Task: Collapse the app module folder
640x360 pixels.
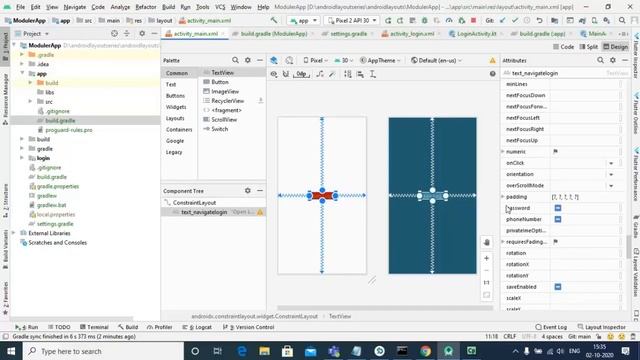Action: point(22,73)
